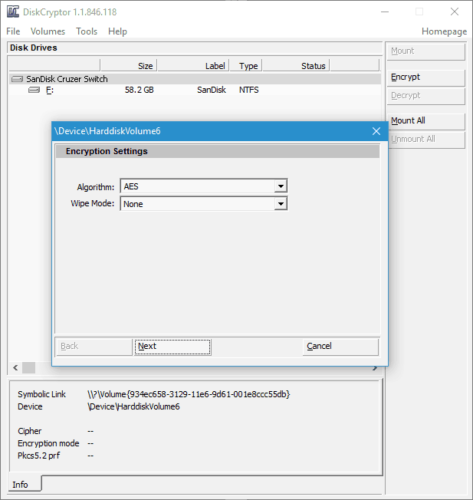Image resolution: width=473 pixels, height=500 pixels.
Task: Click the Encrypt button
Action: pyautogui.click(x=426, y=78)
